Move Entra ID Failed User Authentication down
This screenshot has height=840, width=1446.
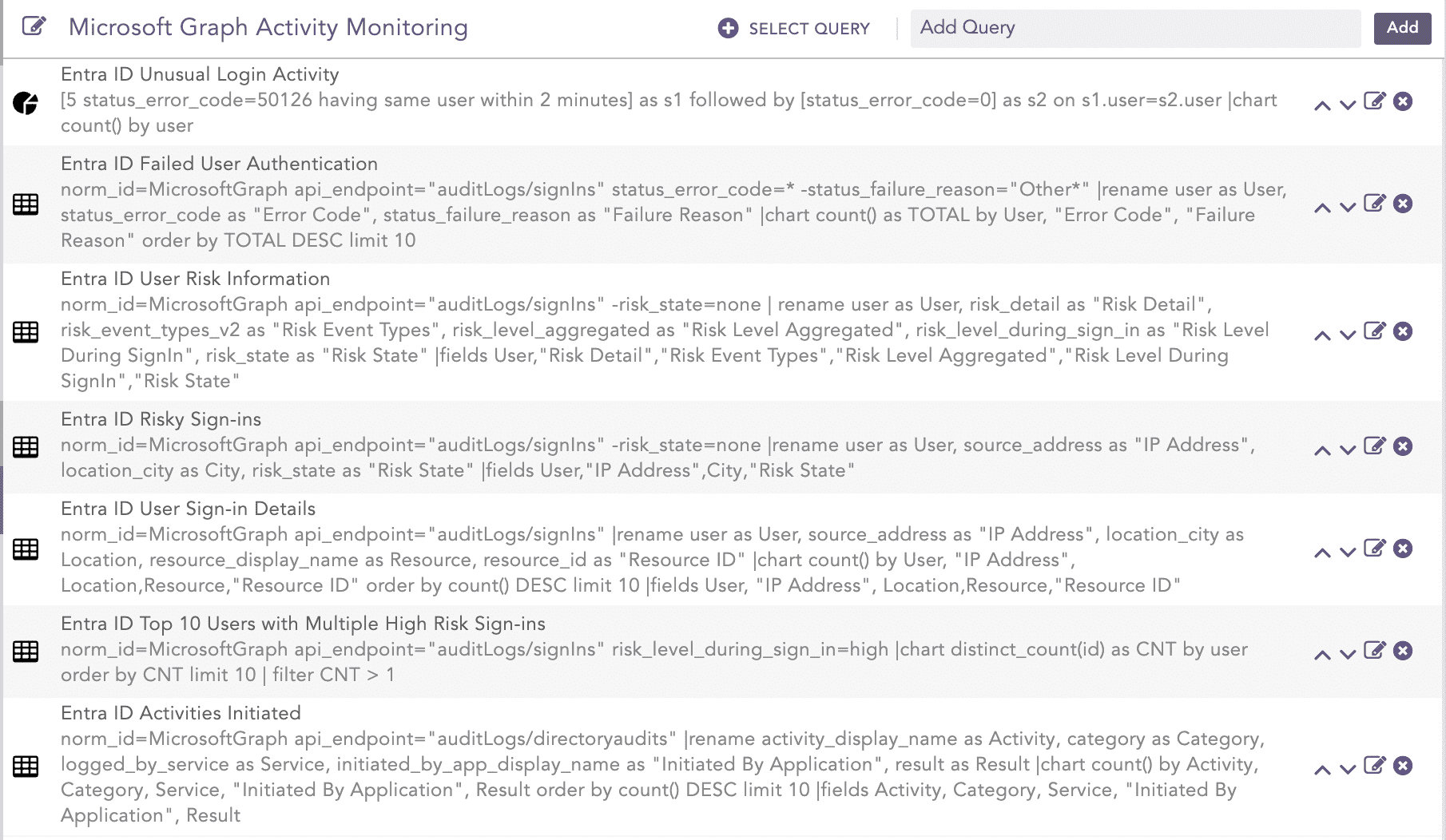[1348, 207]
